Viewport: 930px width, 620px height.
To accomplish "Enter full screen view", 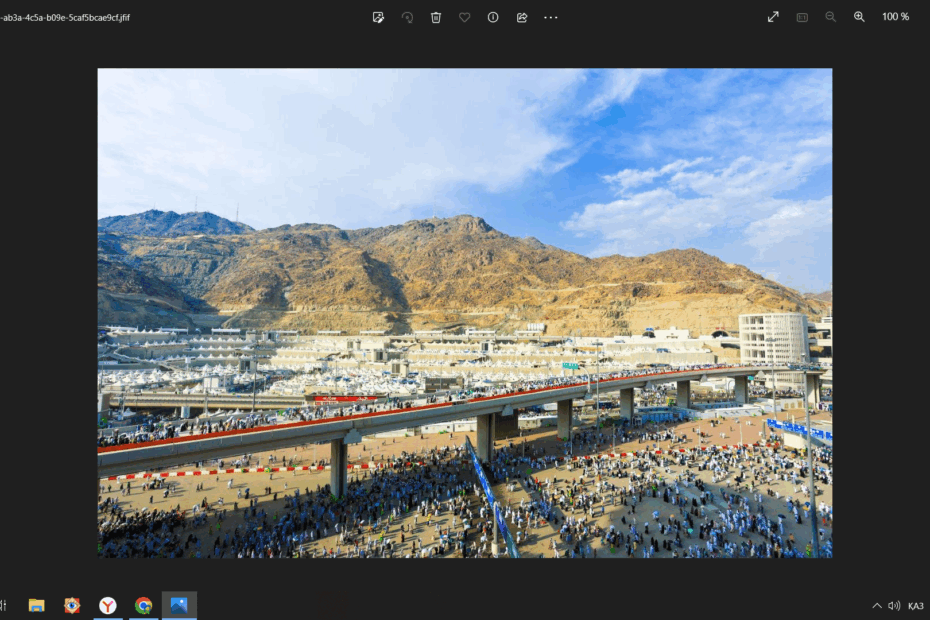I will pos(773,17).
